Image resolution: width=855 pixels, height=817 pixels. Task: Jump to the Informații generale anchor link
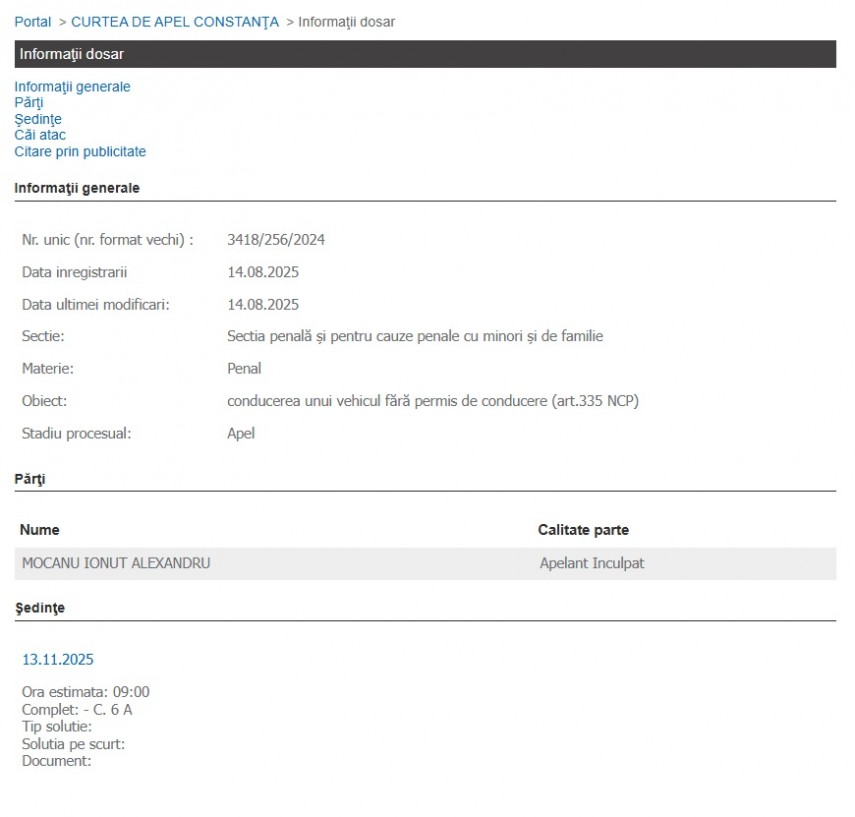[x=72, y=87]
